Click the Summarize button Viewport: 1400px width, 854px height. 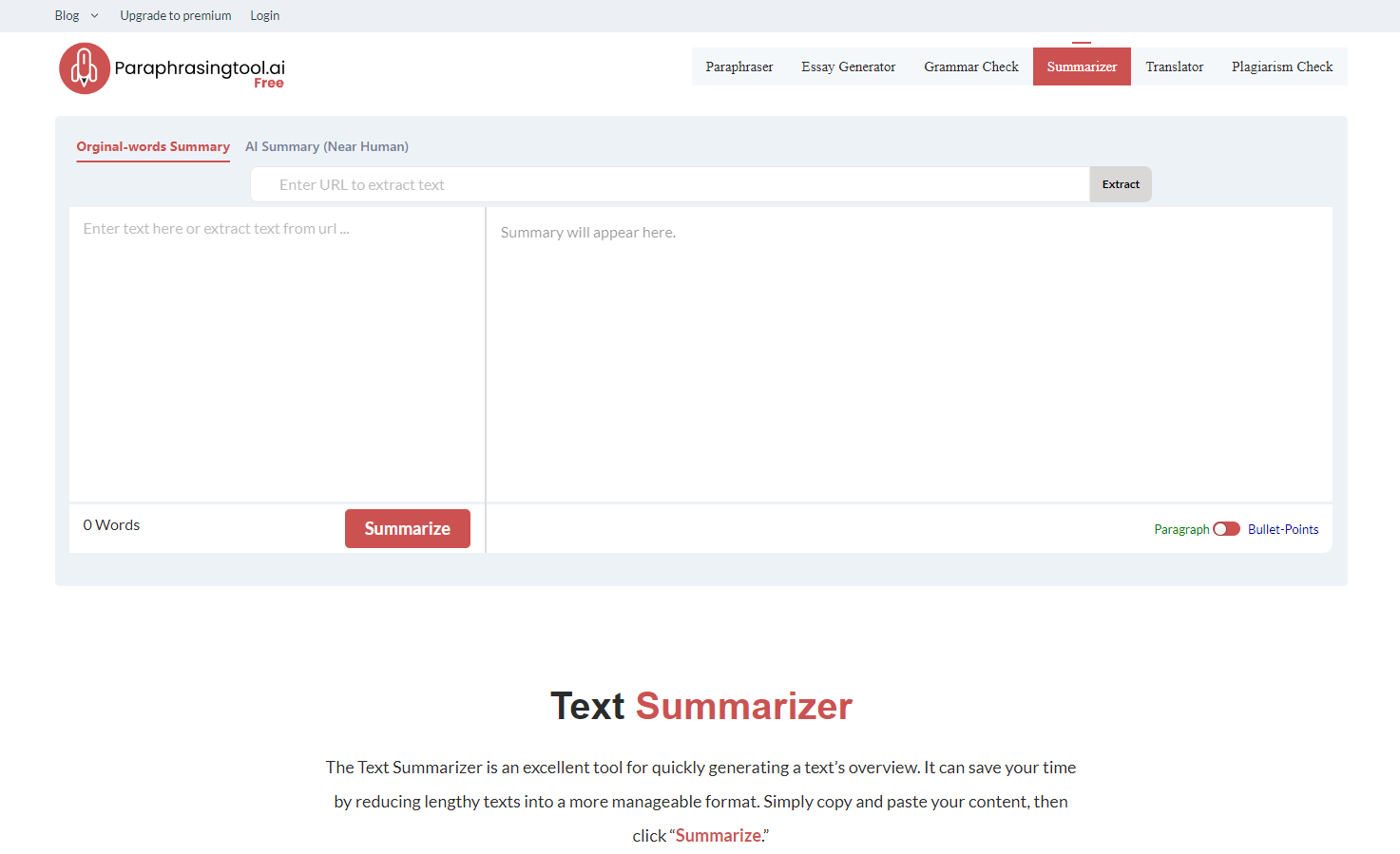tap(408, 529)
